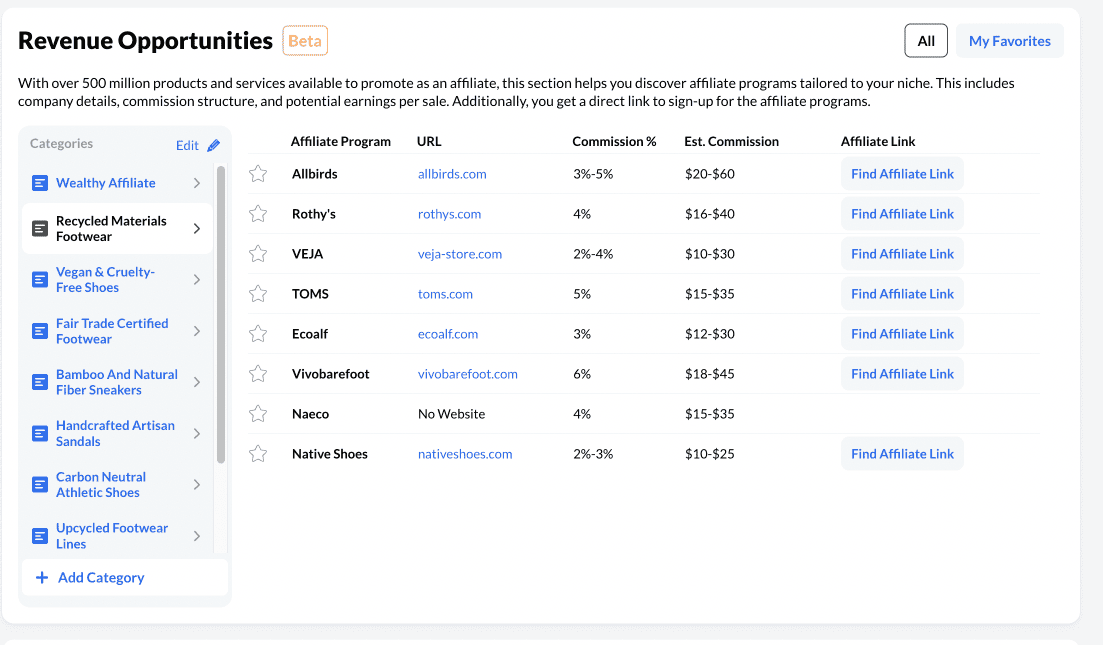Click the Carbon Neutral Athletic Shoes icon
This screenshot has width=1103, height=645.
40,485
